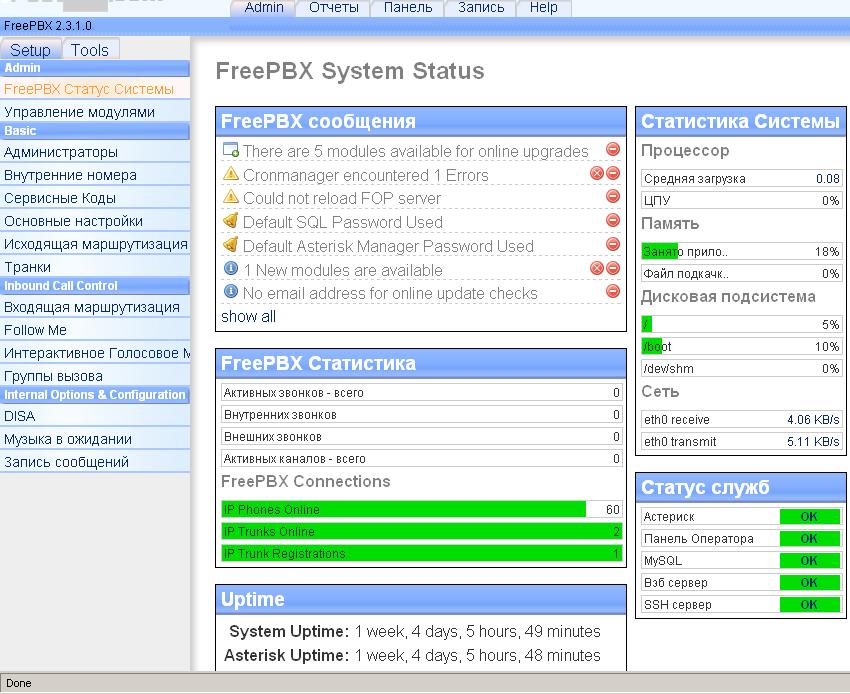Open Сервисные Коды
This screenshot has width=850, height=694.
(x=95, y=198)
